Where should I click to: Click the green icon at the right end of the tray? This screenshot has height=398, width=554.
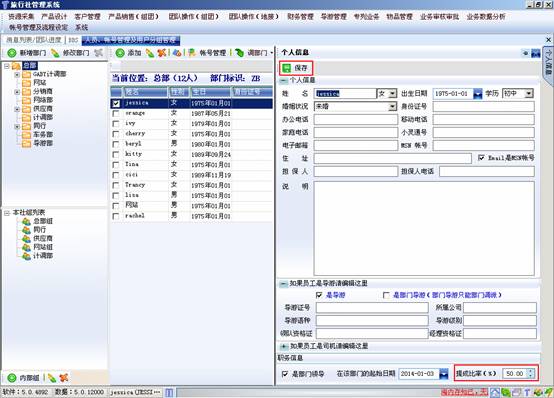tap(549, 392)
